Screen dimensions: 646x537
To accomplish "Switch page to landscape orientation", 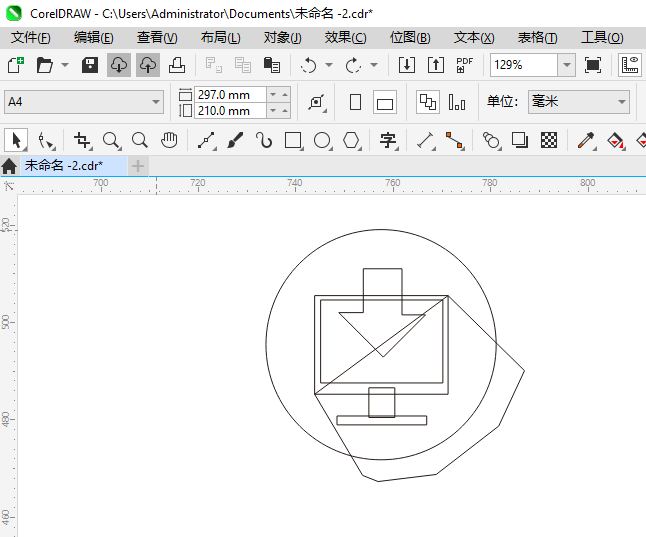I will (x=385, y=102).
